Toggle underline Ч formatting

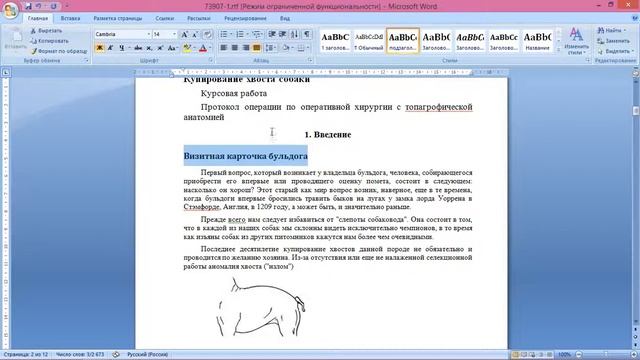(121, 48)
